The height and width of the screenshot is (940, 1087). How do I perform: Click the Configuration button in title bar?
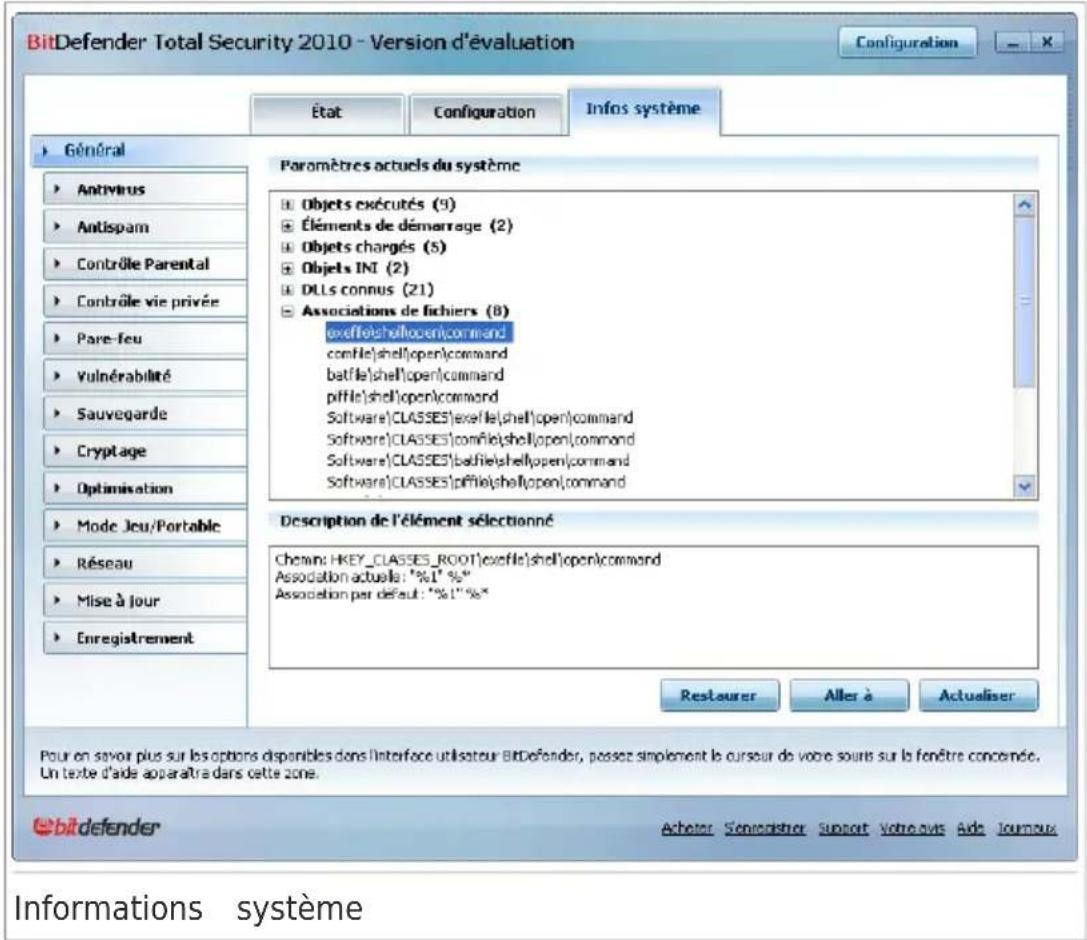tap(907, 43)
